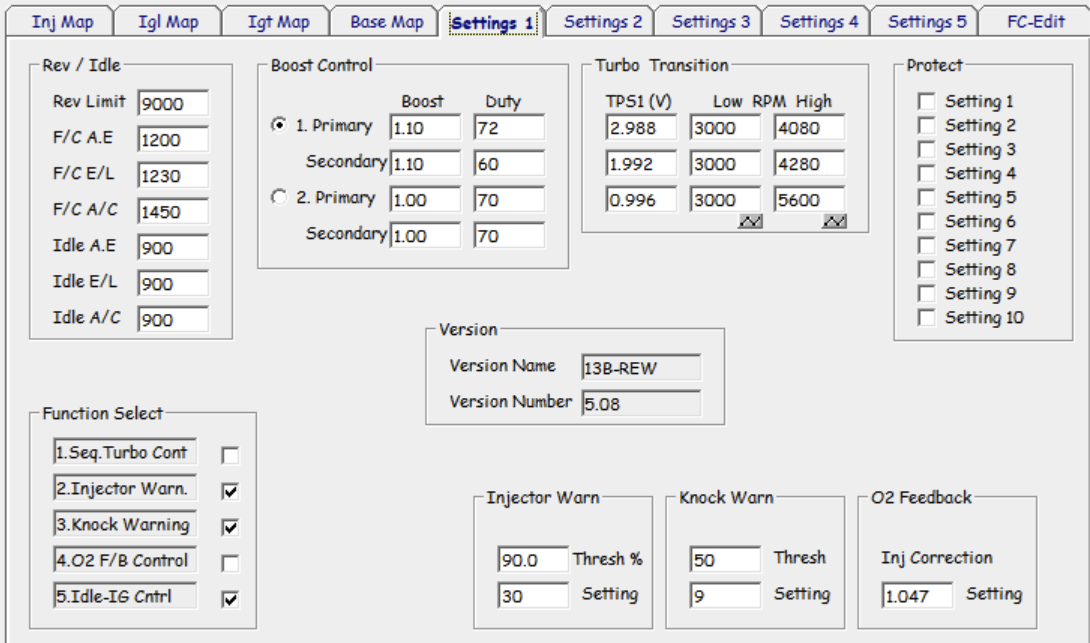Screen dimensions: 1090x643
Task: Click the Rev Limit input field
Action: tap(173, 104)
